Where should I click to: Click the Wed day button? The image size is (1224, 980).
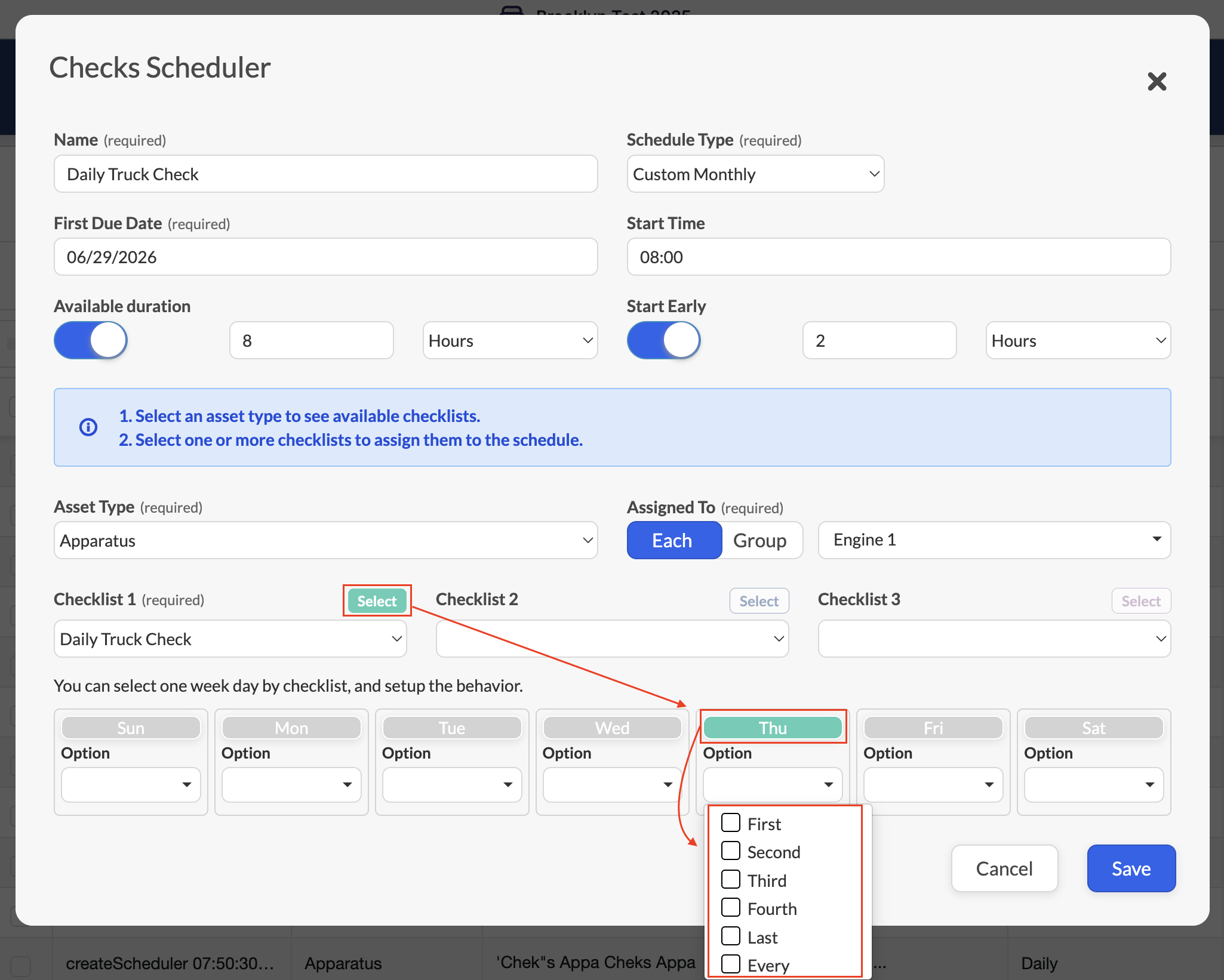[x=612, y=728]
